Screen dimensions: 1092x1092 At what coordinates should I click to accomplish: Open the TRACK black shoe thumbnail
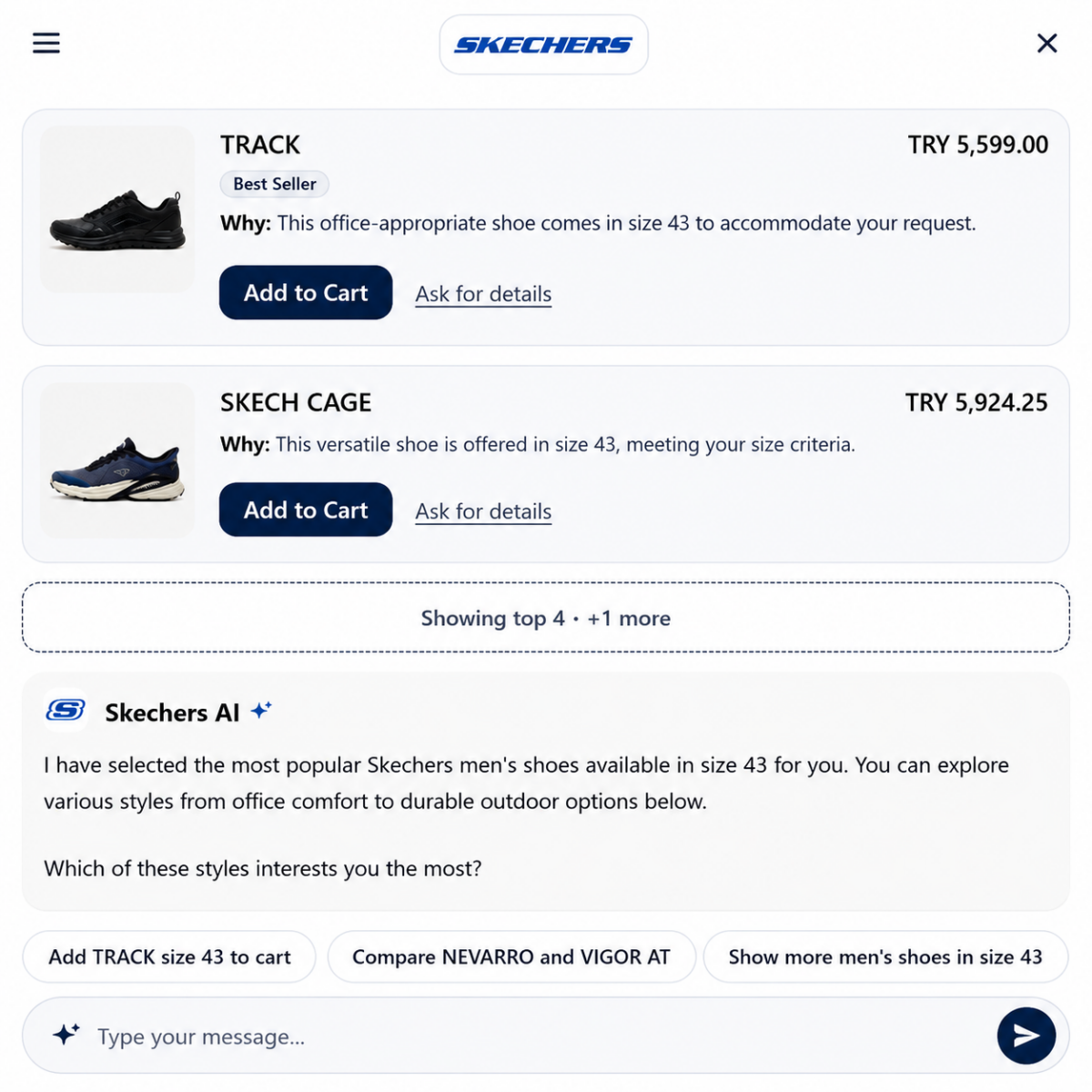(x=117, y=210)
